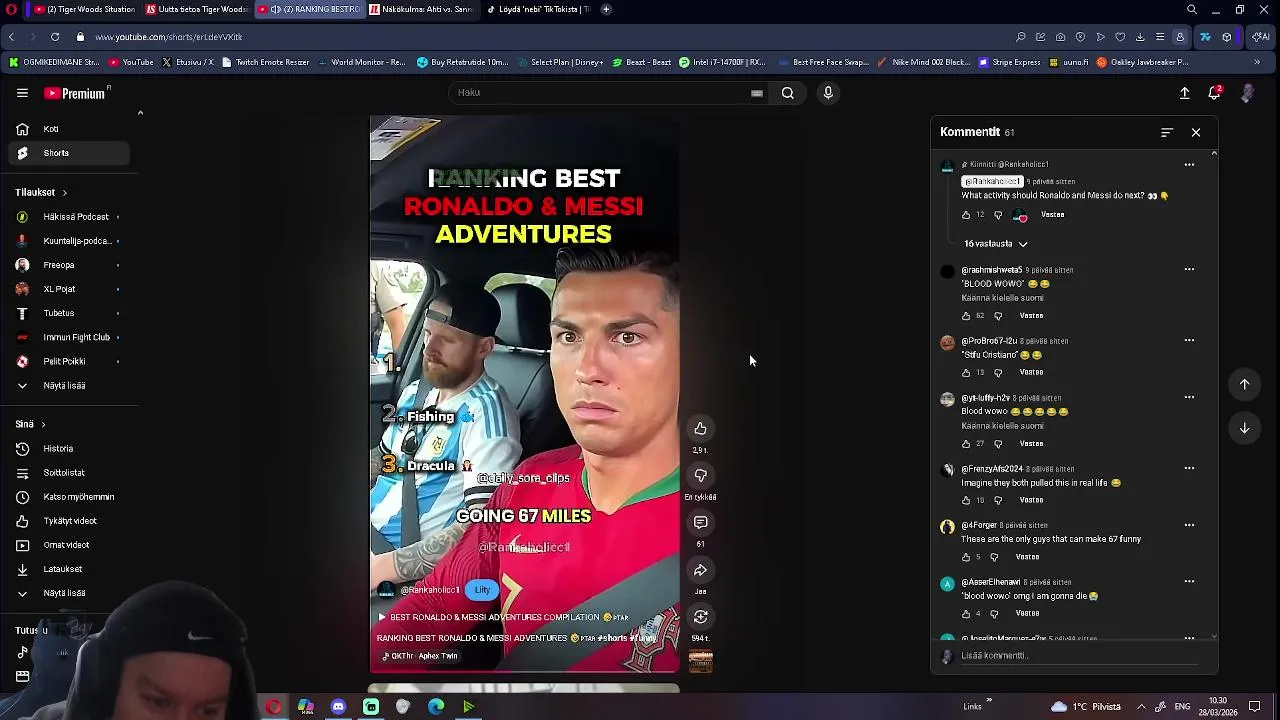The image size is (1280, 720).
Task: Translate rashmishweta5 comment via Käännä kielelle suomi
Action: click(x=1002, y=298)
